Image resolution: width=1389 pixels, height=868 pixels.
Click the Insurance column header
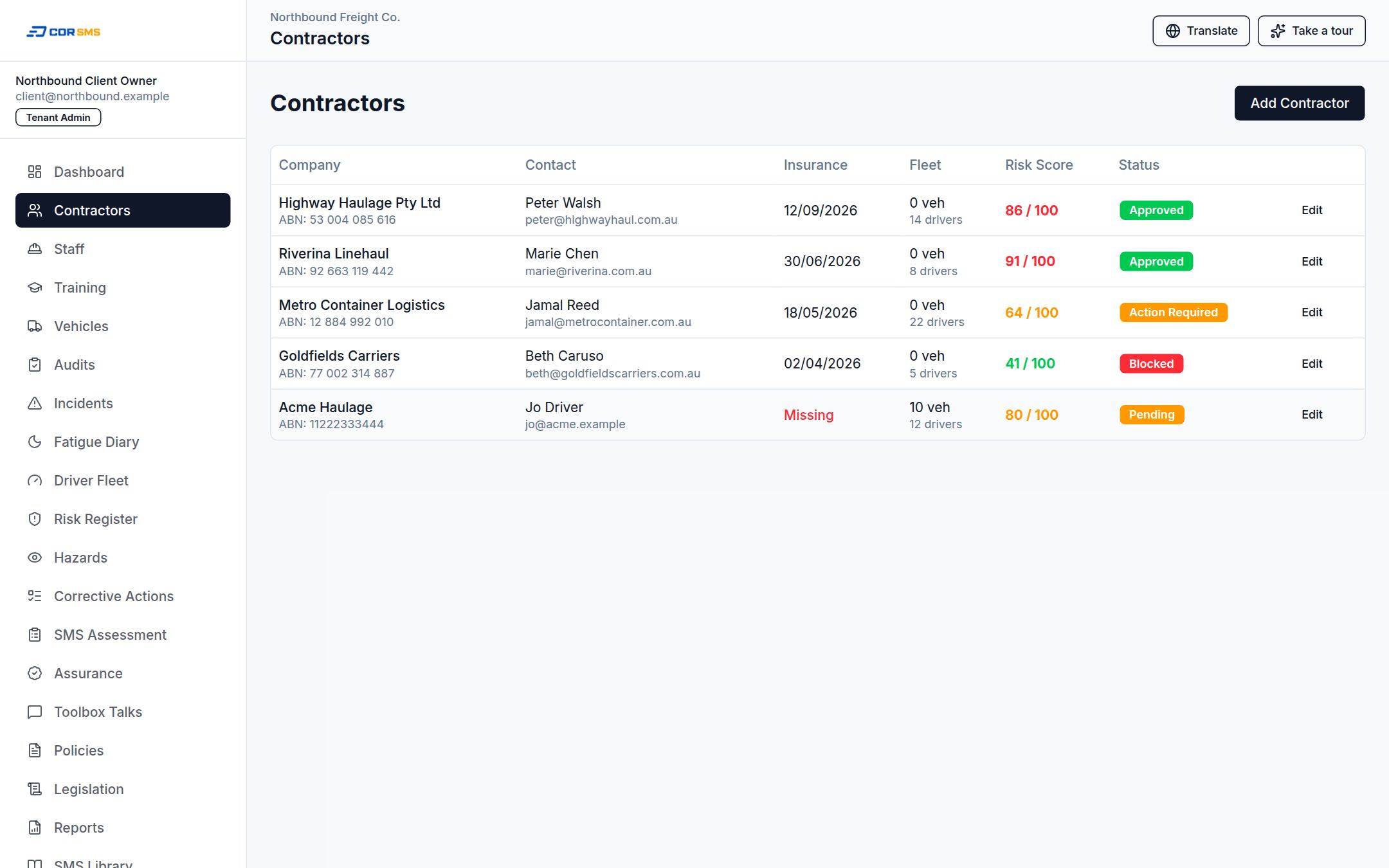click(x=815, y=165)
